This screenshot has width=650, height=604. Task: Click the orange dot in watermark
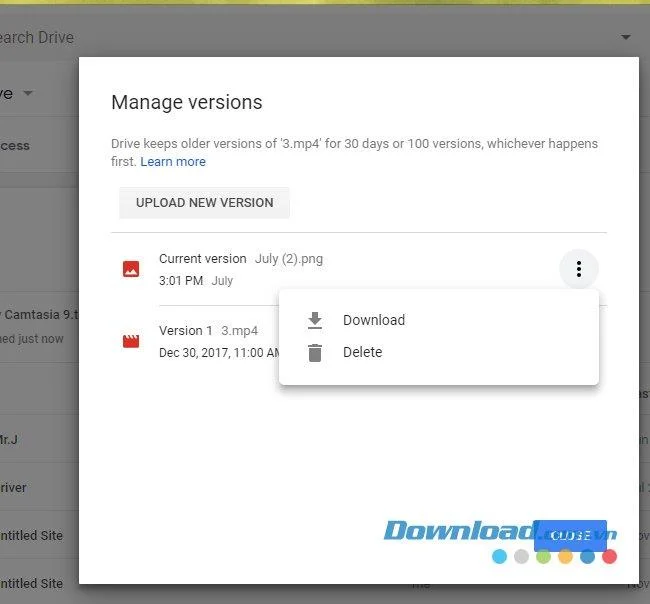565,556
